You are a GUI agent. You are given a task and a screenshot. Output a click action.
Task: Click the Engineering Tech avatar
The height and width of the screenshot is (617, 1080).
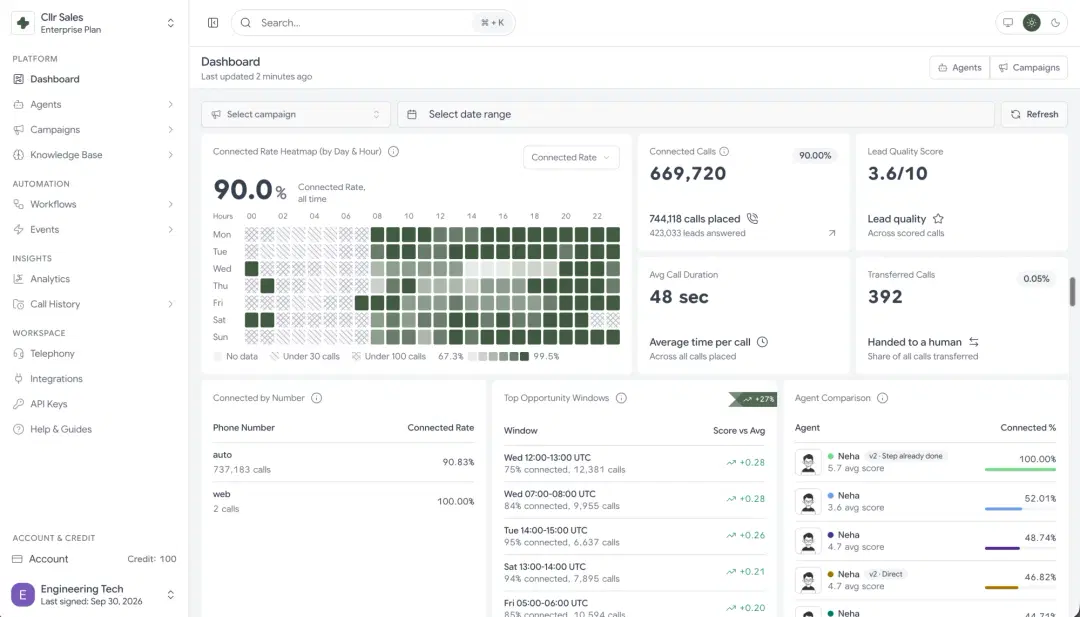click(23, 594)
